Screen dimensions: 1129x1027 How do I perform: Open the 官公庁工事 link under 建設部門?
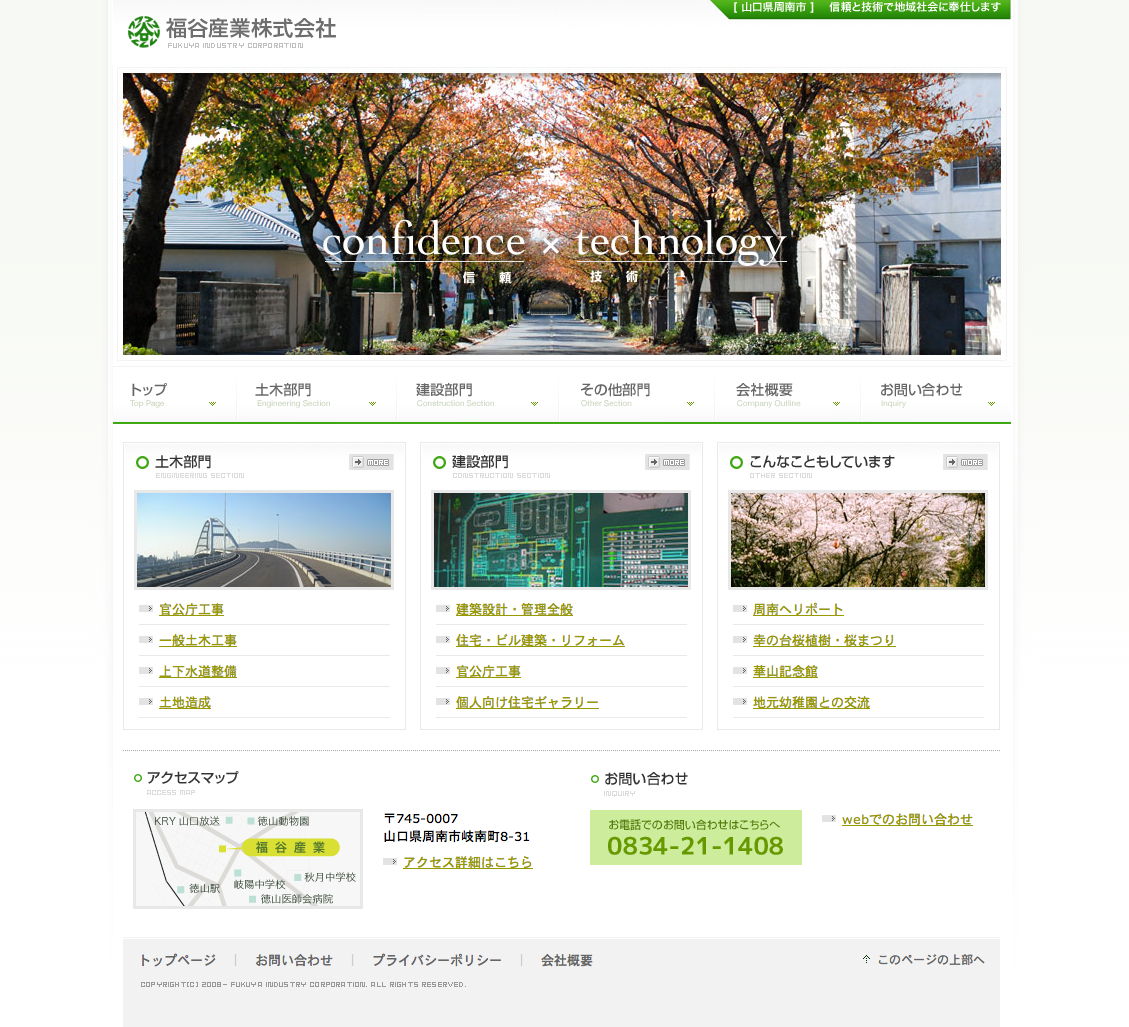(488, 671)
